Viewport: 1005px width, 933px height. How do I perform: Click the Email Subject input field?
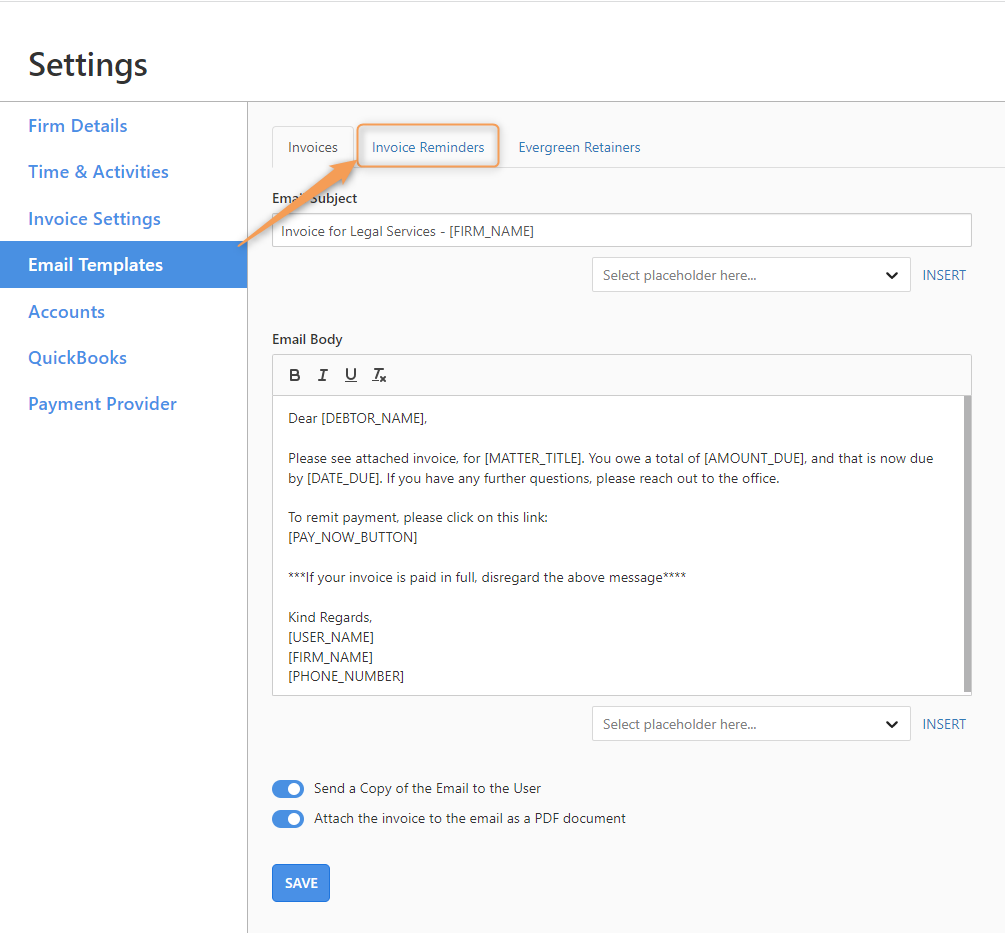[621, 231]
